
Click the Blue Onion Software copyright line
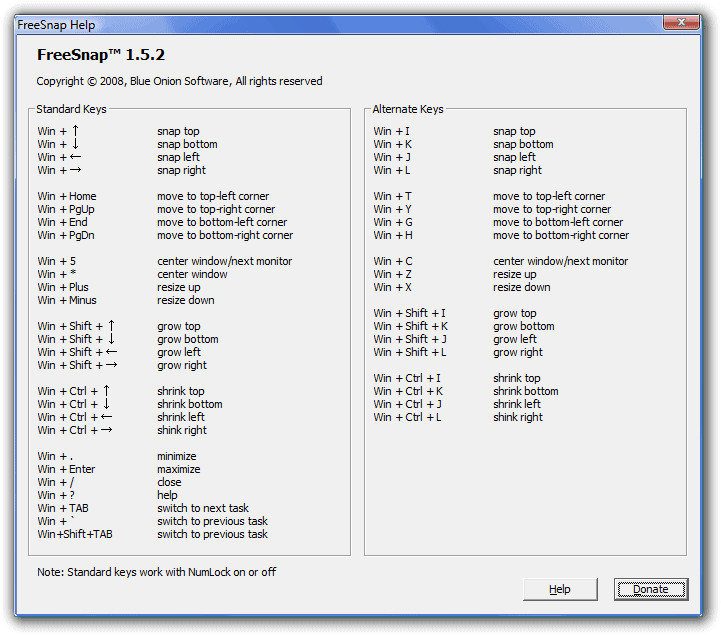[179, 81]
